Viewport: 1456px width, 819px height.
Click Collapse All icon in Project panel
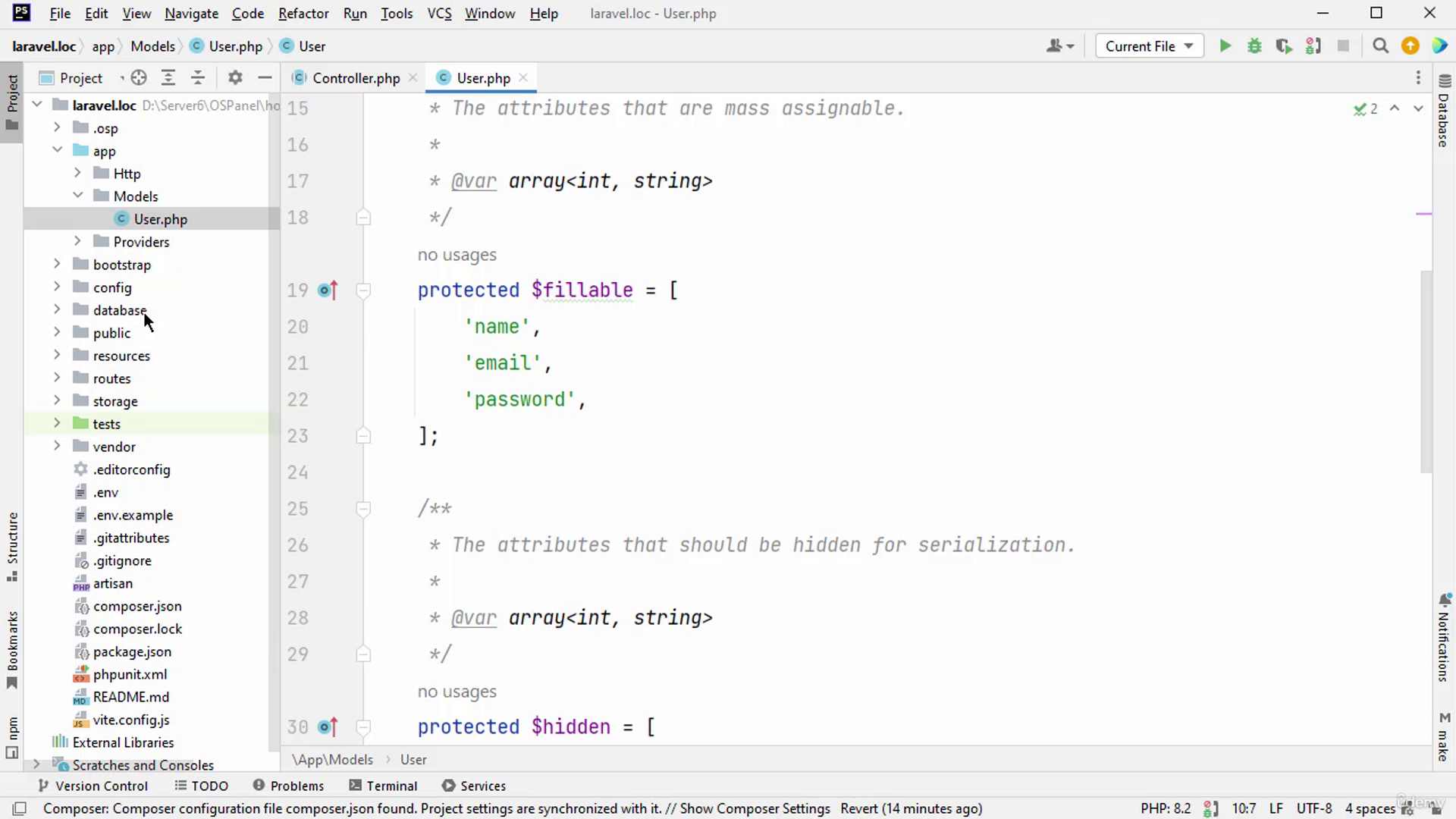pyautogui.click(x=198, y=78)
